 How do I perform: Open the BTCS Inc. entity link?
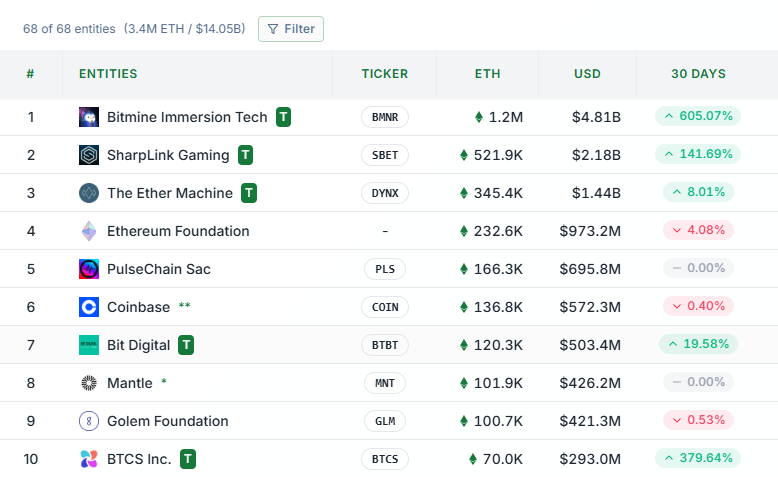pos(139,459)
